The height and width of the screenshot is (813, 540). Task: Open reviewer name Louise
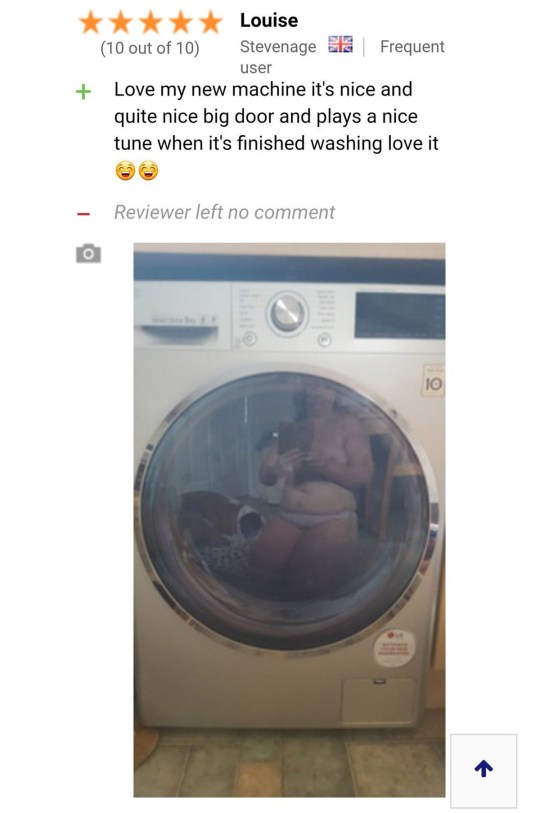click(269, 20)
